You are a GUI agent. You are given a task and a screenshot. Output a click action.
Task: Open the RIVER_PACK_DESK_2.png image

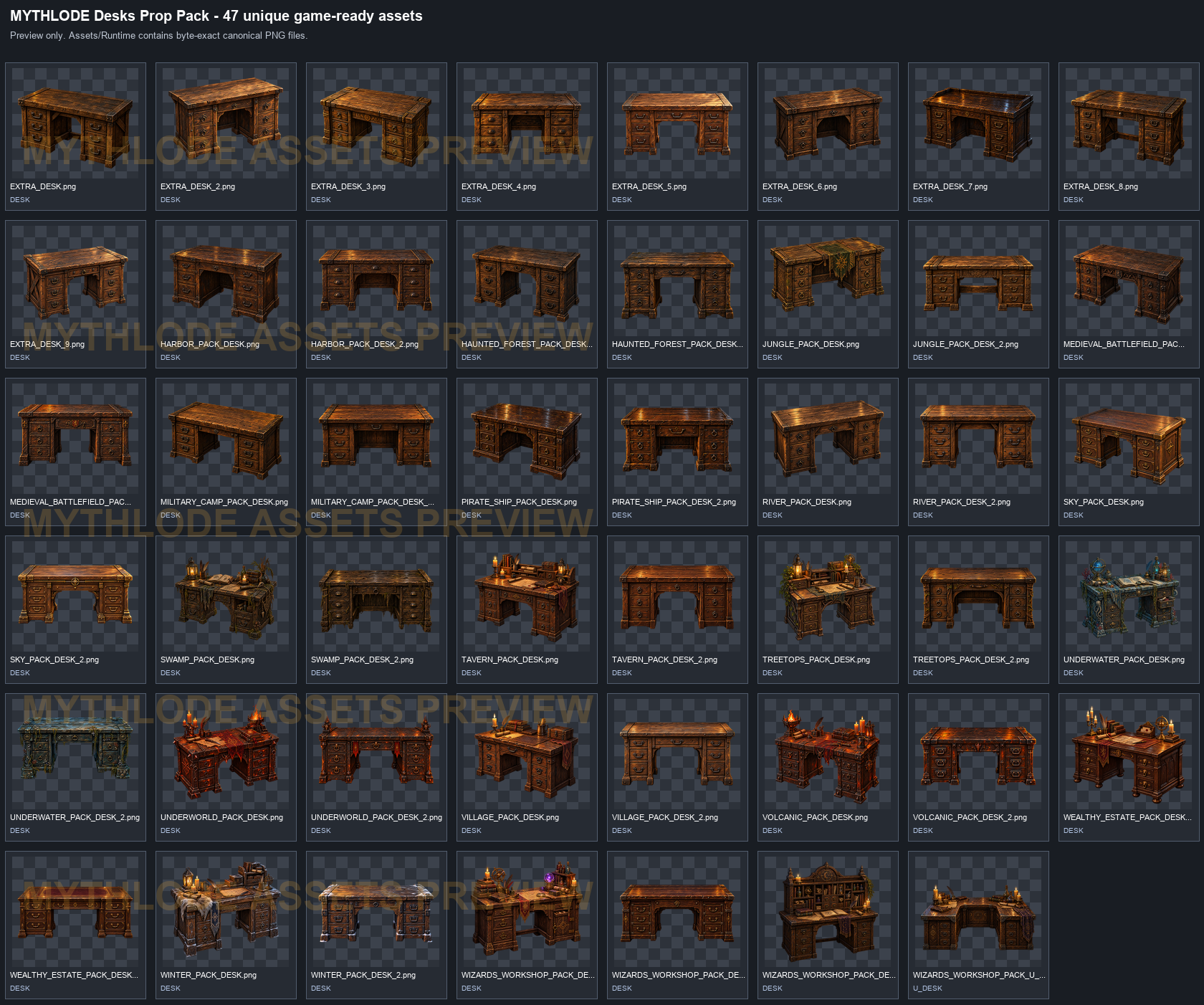coord(978,439)
